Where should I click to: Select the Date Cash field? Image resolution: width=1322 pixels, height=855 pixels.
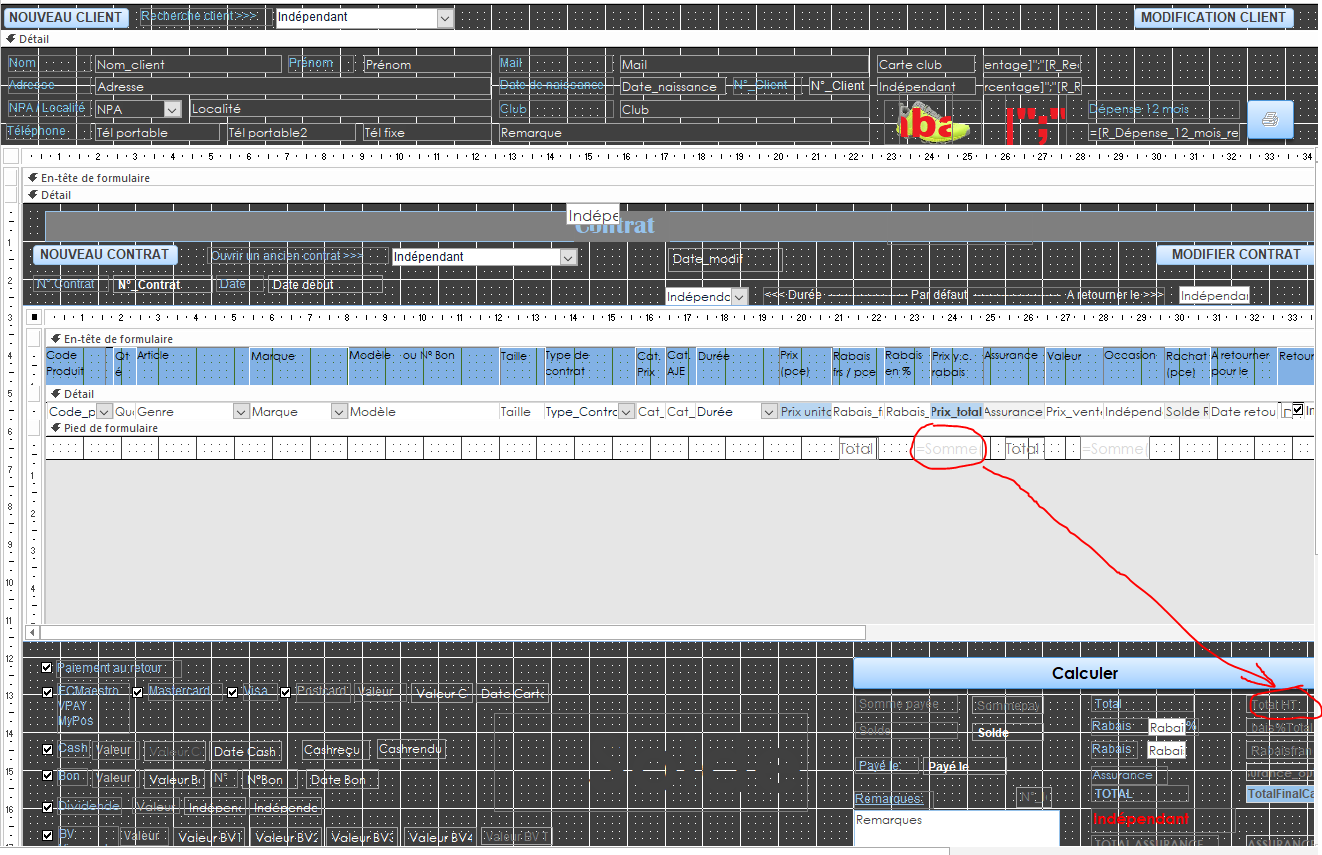coord(246,752)
